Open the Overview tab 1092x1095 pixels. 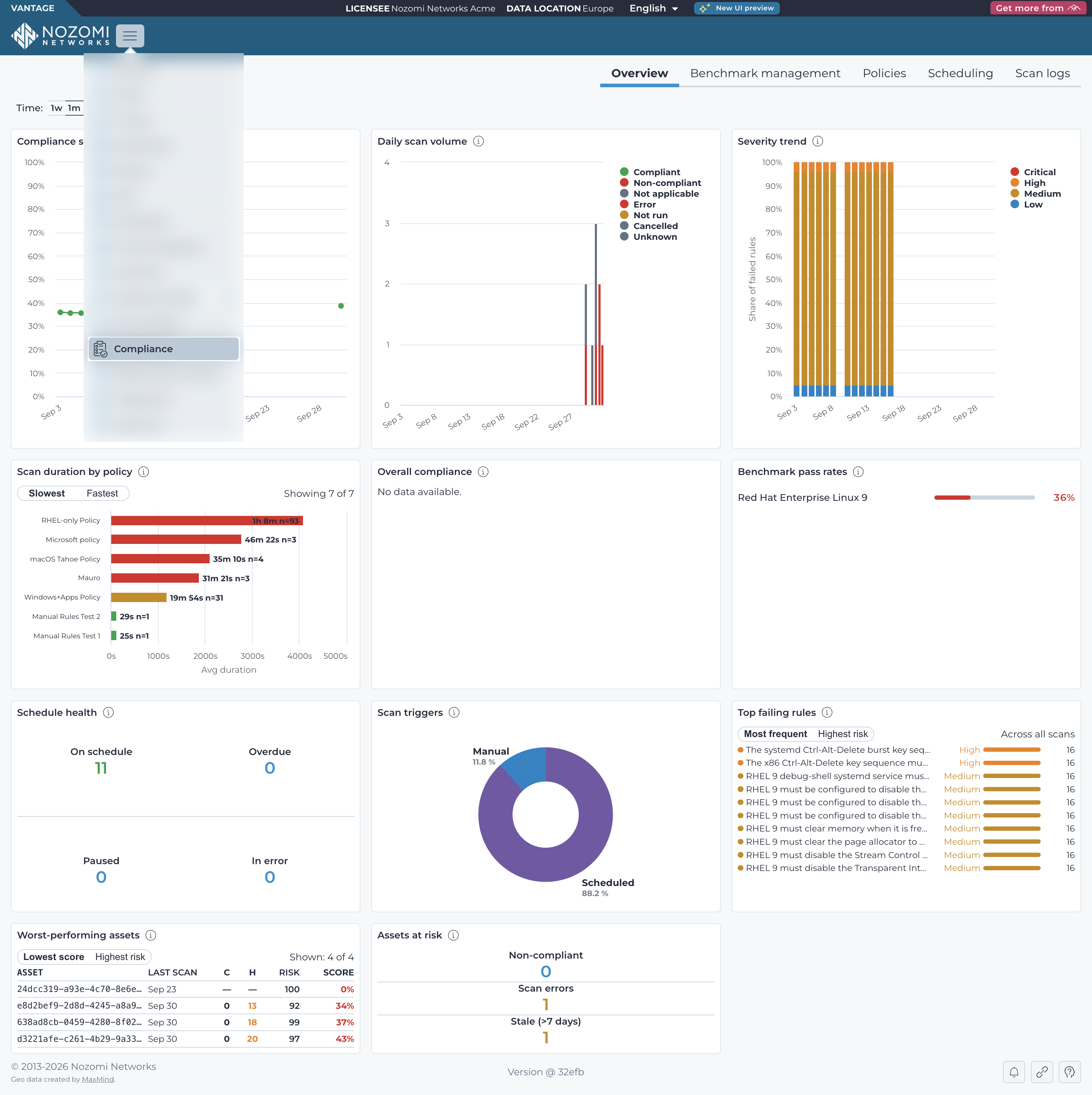pyautogui.click(x=639, y=74)
